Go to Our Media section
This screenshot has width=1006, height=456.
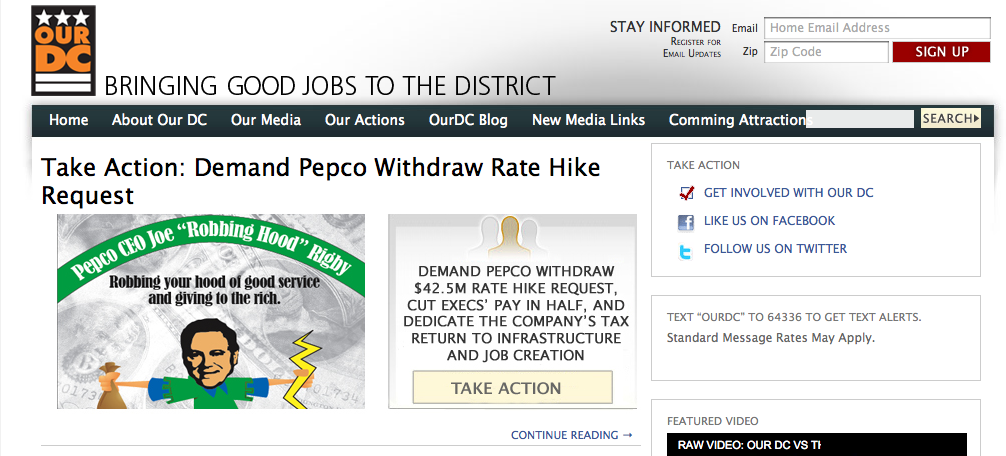pos(266,120)
